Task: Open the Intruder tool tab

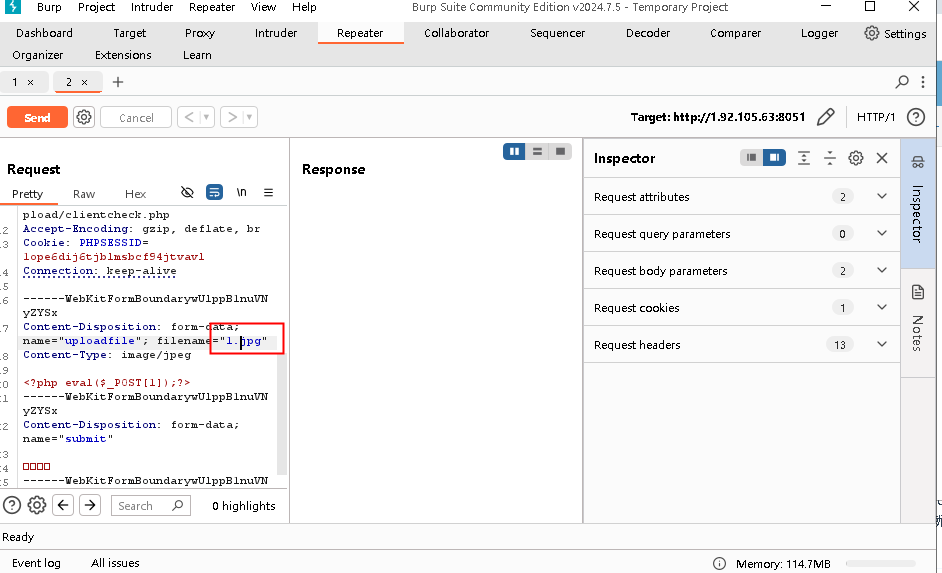Action: pos(276,33)
